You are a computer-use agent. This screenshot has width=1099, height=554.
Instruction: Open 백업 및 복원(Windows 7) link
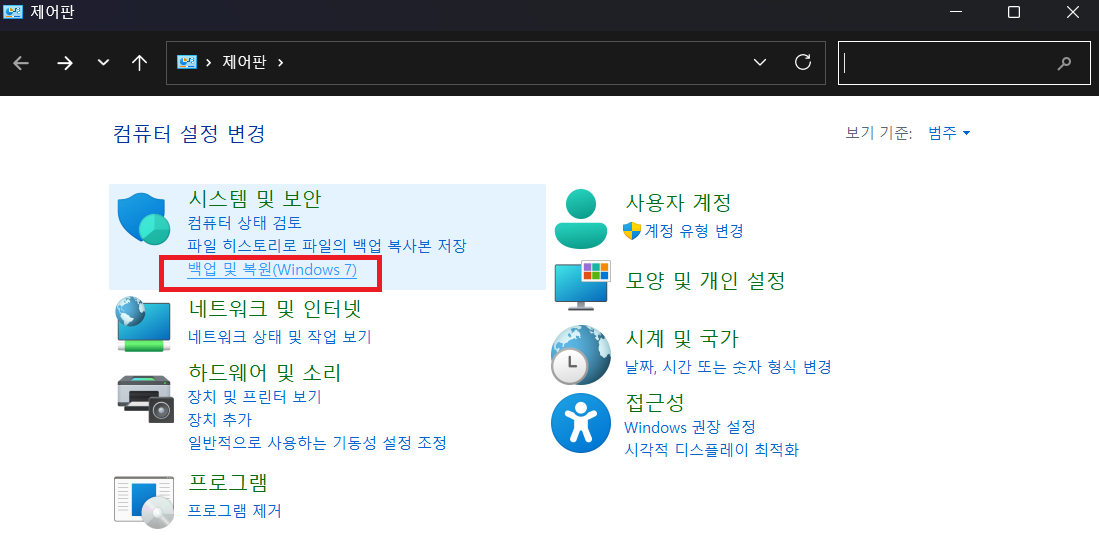coord(272,270)
